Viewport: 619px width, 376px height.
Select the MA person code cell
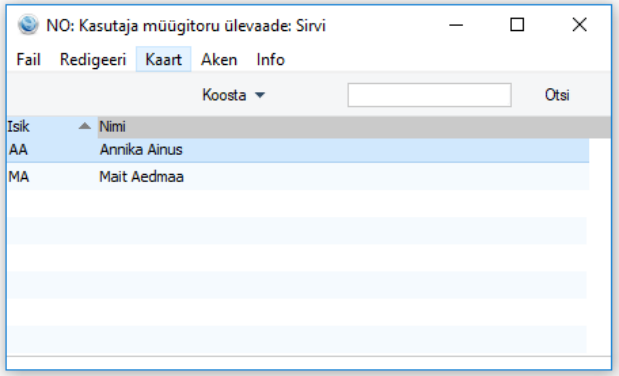(x=19, y=177)
